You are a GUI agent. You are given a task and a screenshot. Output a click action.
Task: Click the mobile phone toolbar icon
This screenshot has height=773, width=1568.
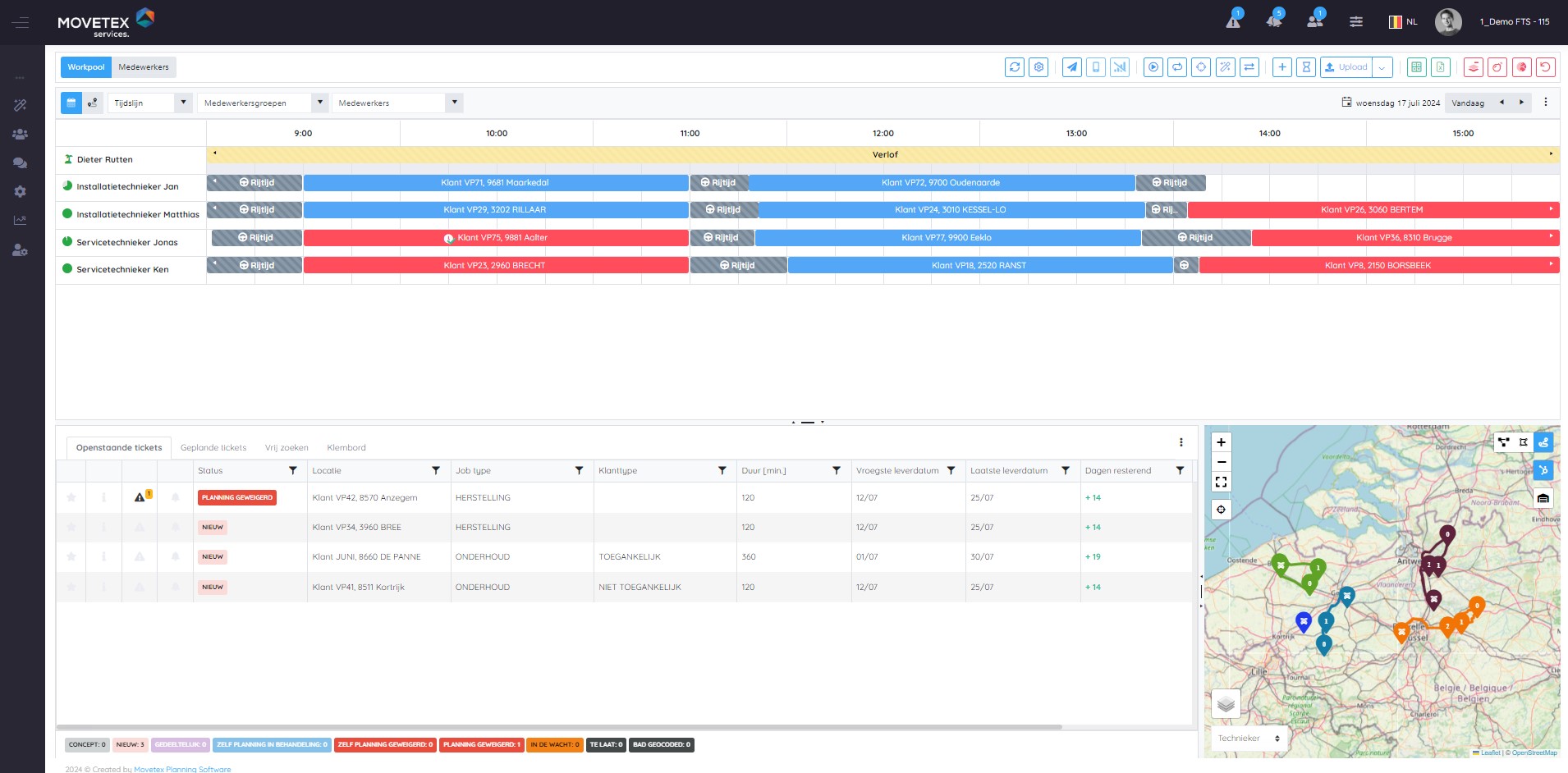[1096, 67]
